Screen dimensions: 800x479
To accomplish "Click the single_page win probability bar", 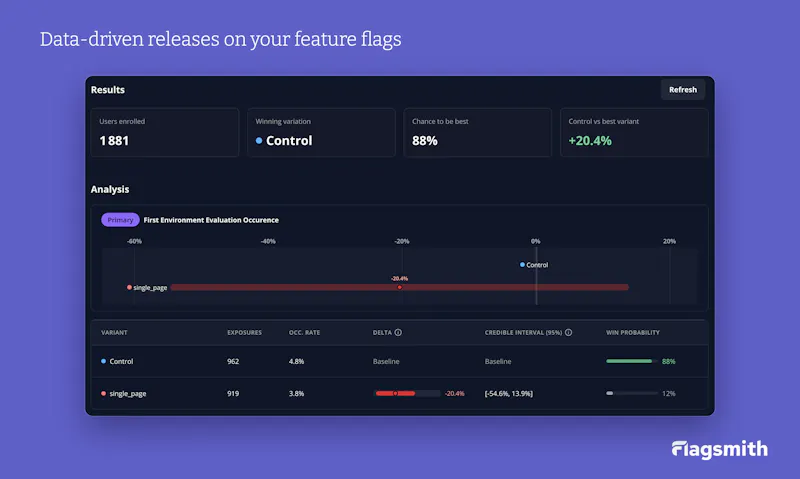I will coord(632,393).
